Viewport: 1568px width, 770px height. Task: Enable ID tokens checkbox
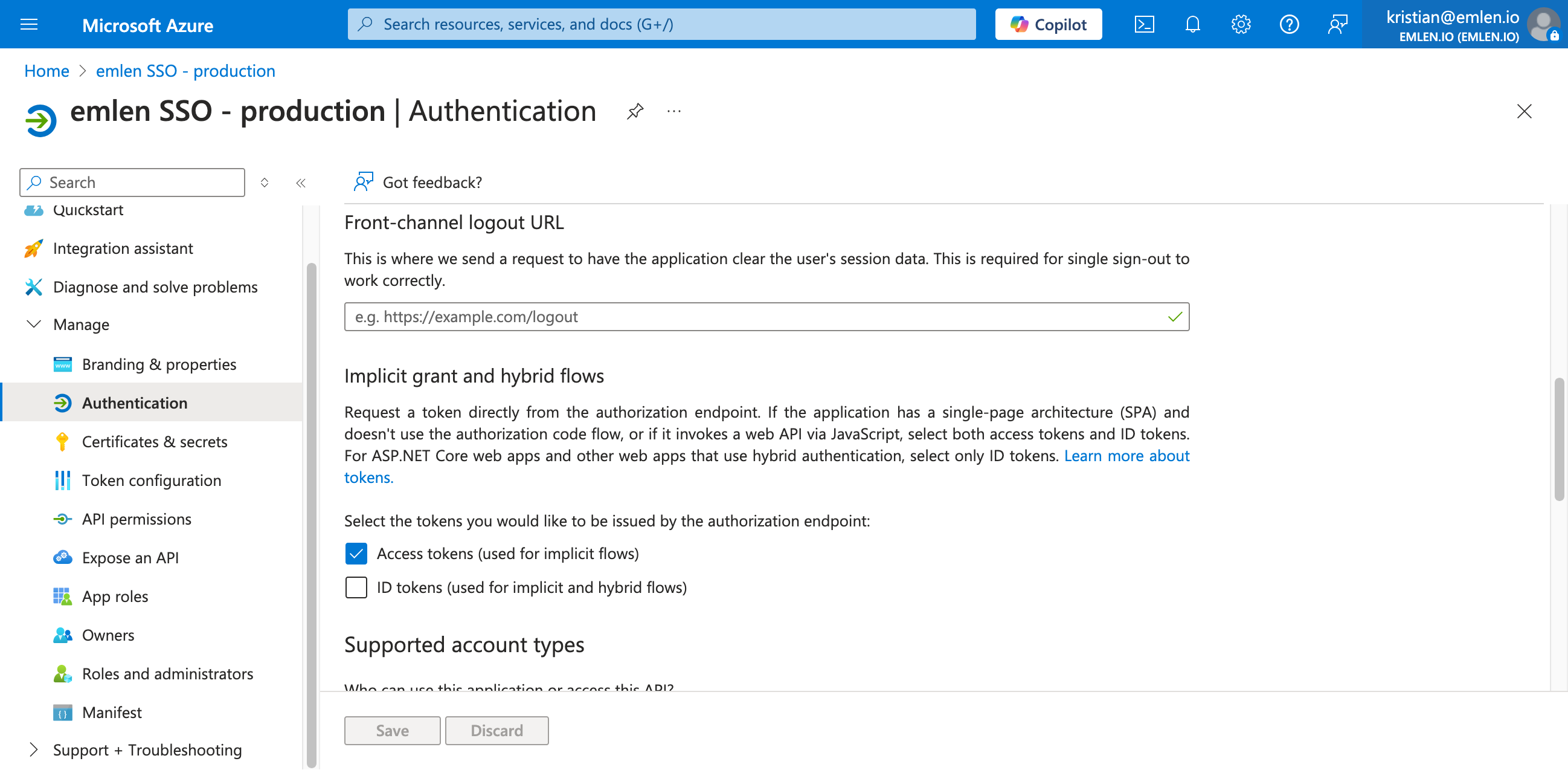356,587
